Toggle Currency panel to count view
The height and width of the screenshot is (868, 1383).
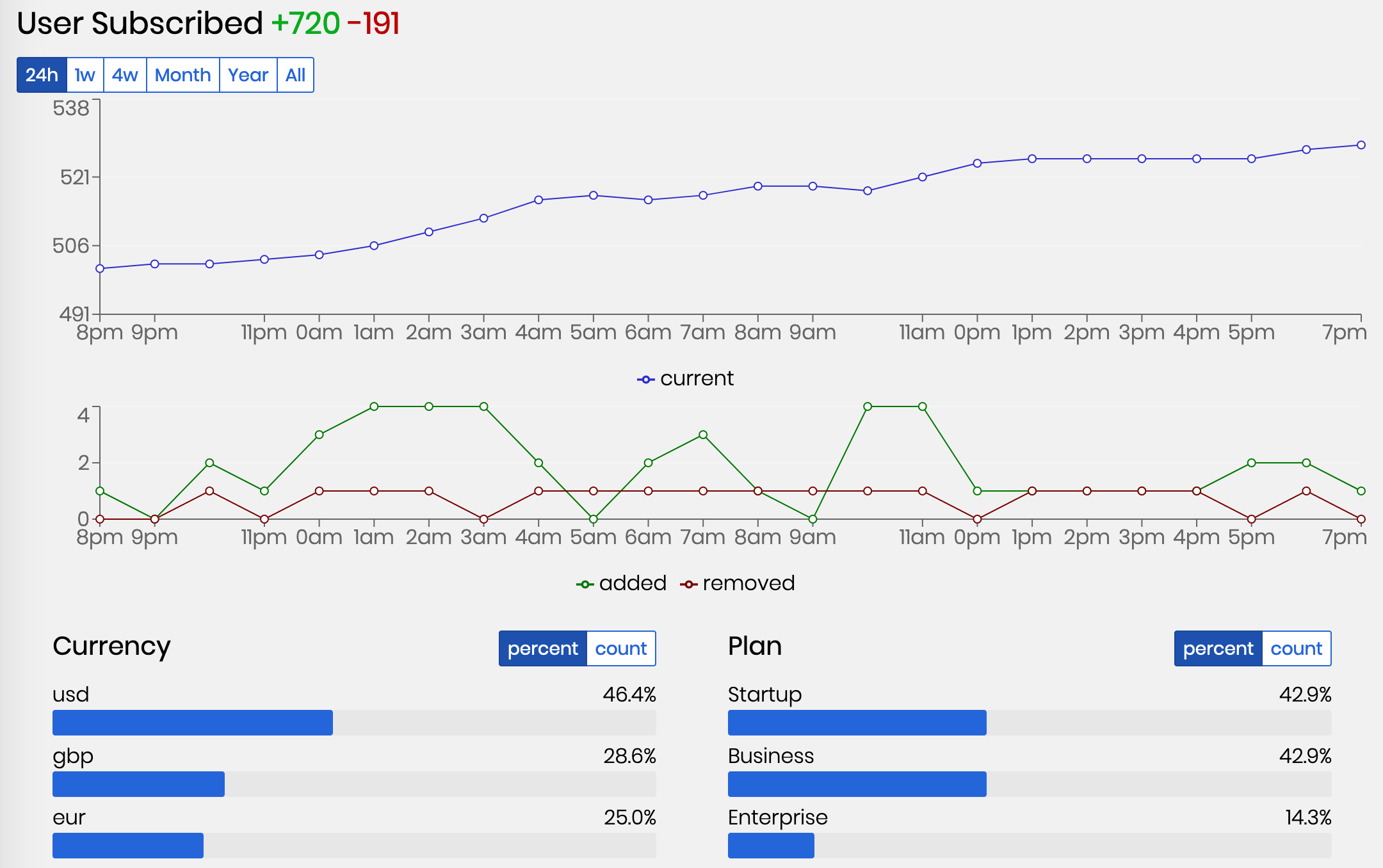[620, 648]
